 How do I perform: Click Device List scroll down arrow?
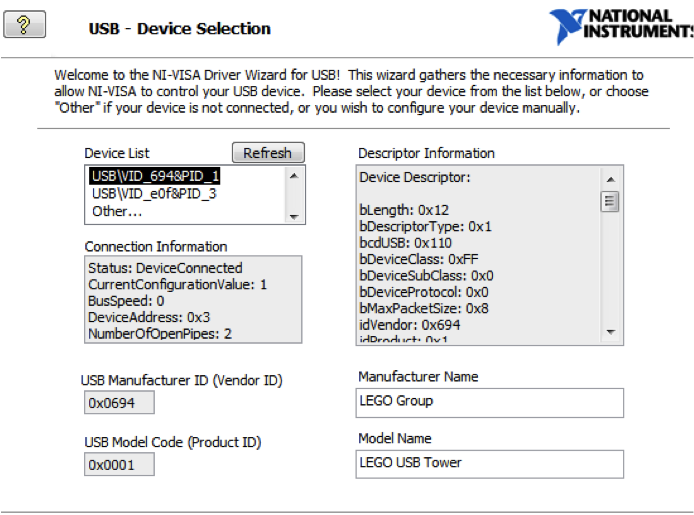(294, 216)
